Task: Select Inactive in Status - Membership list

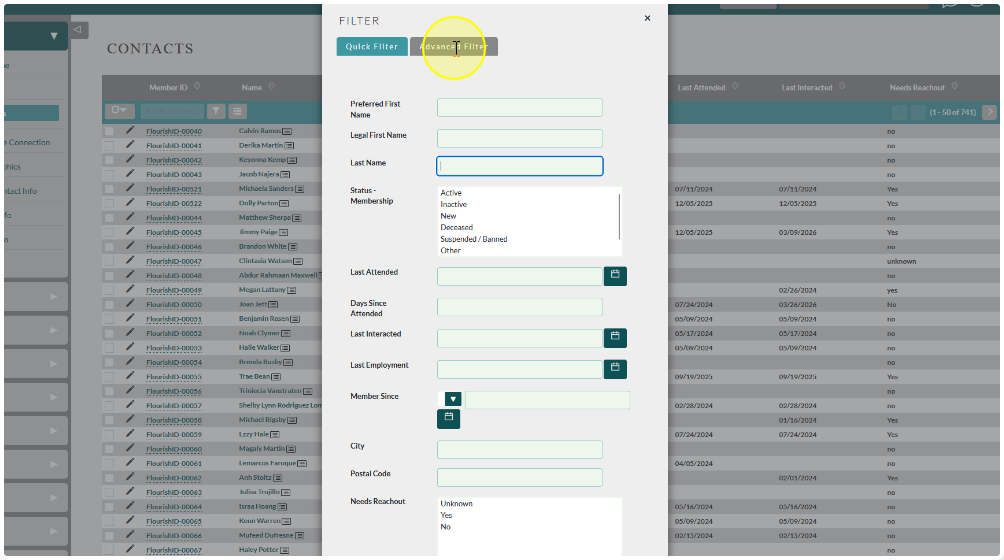Action: pos(453,204)
